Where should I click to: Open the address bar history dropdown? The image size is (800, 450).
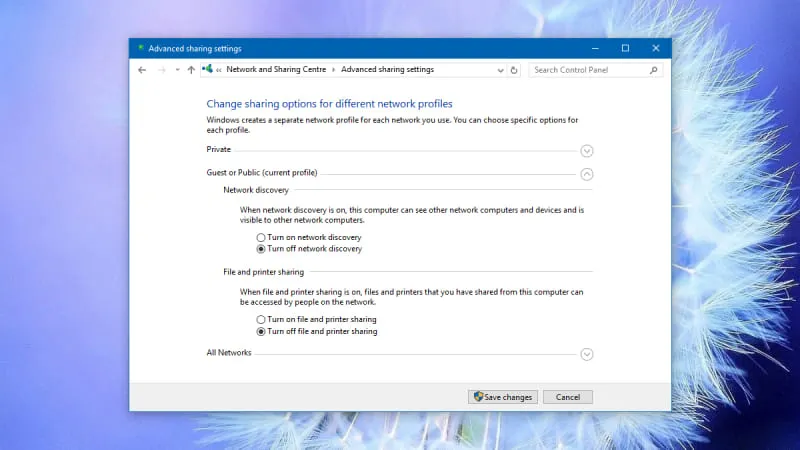pyautogui.click(x=501, y=70)
